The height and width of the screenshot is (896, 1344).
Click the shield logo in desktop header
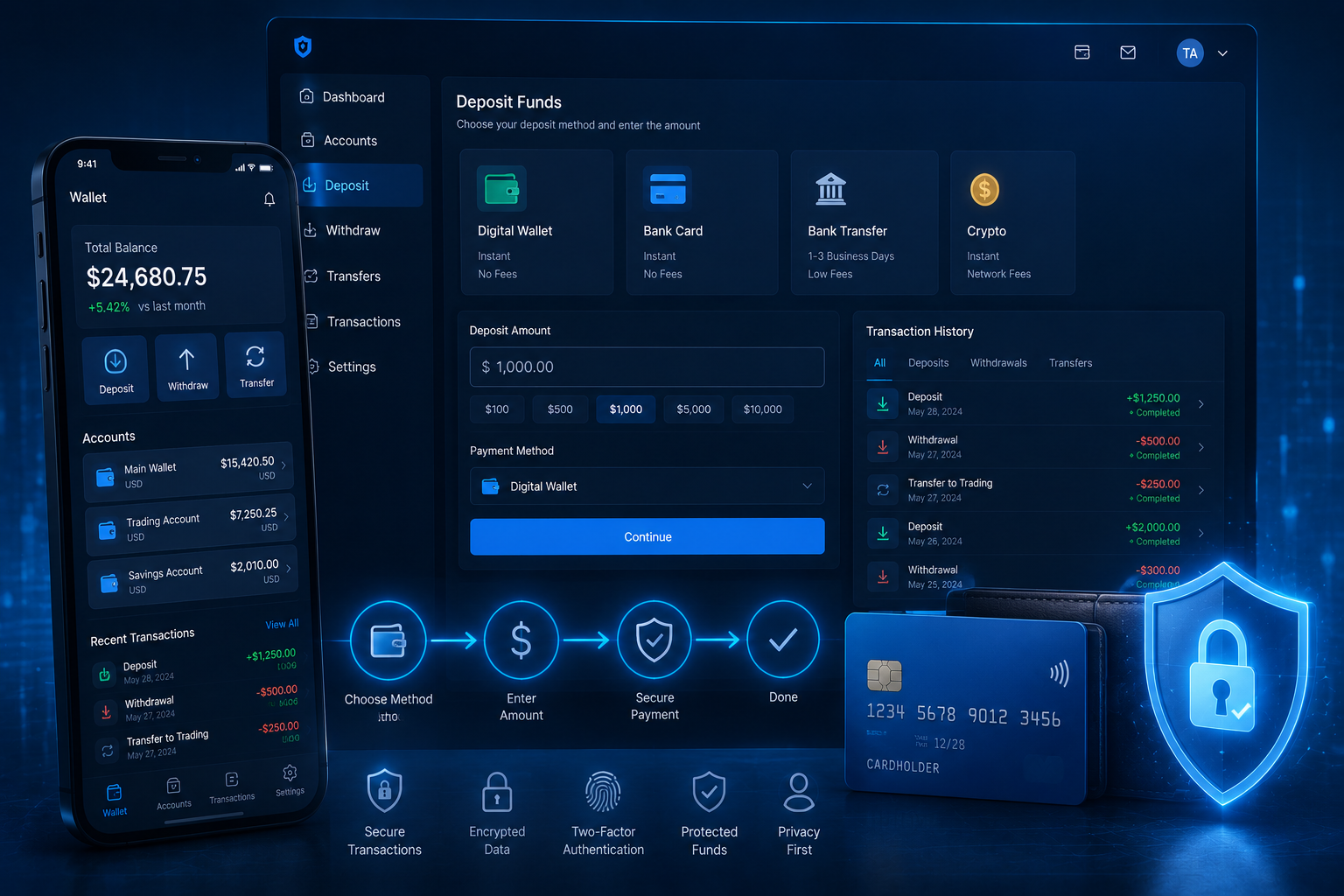pos(303,46)
